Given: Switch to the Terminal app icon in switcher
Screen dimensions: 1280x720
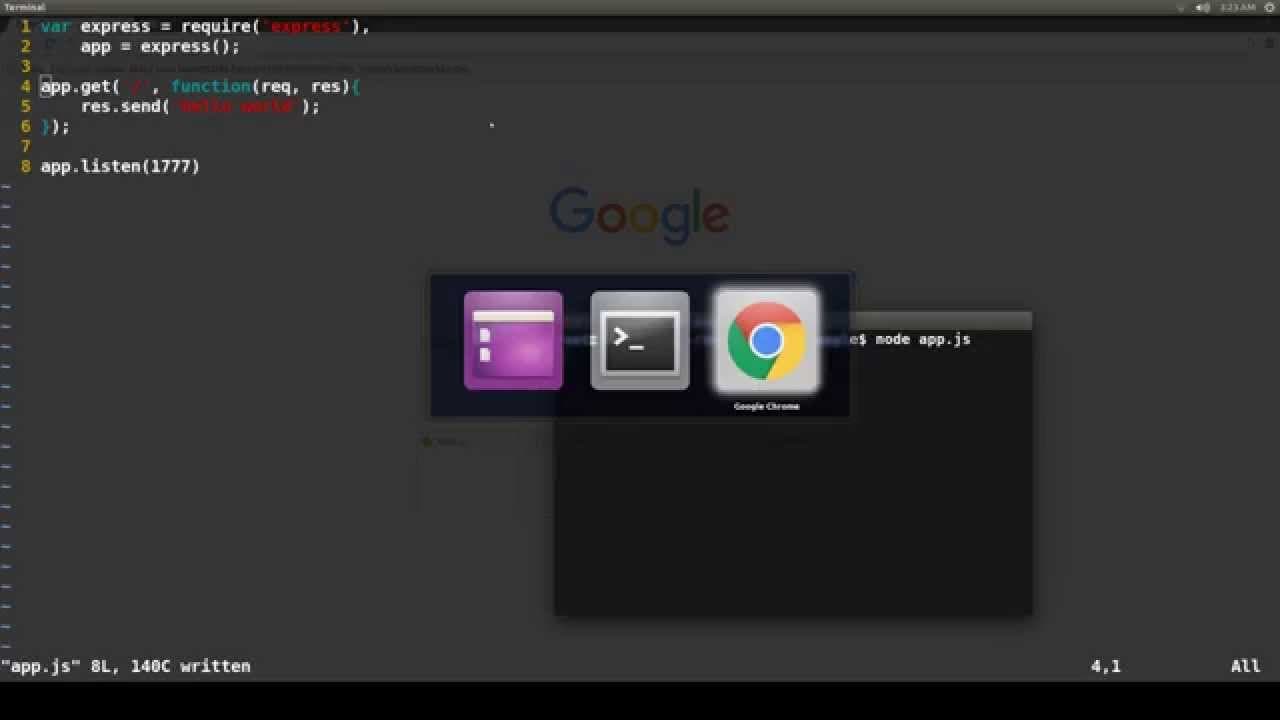Looking at the screenshot, I should pos(640,341).
